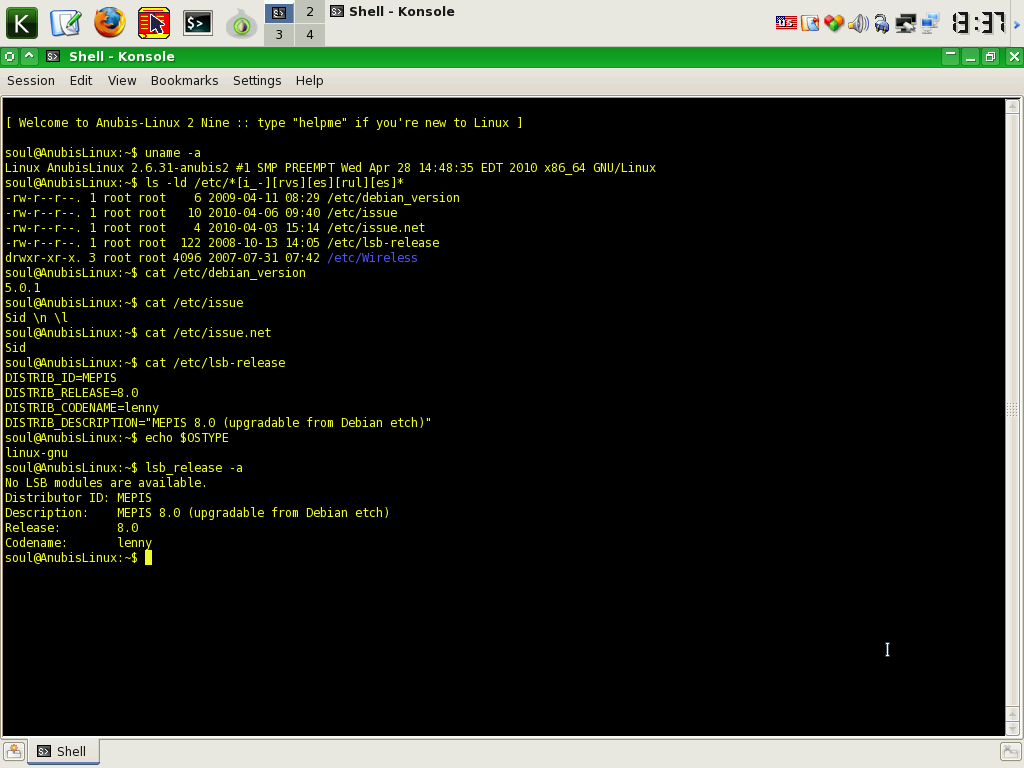Launch the terminal panel icon
The width and height of the screenshot is (1024, 768).
[198, 24]
